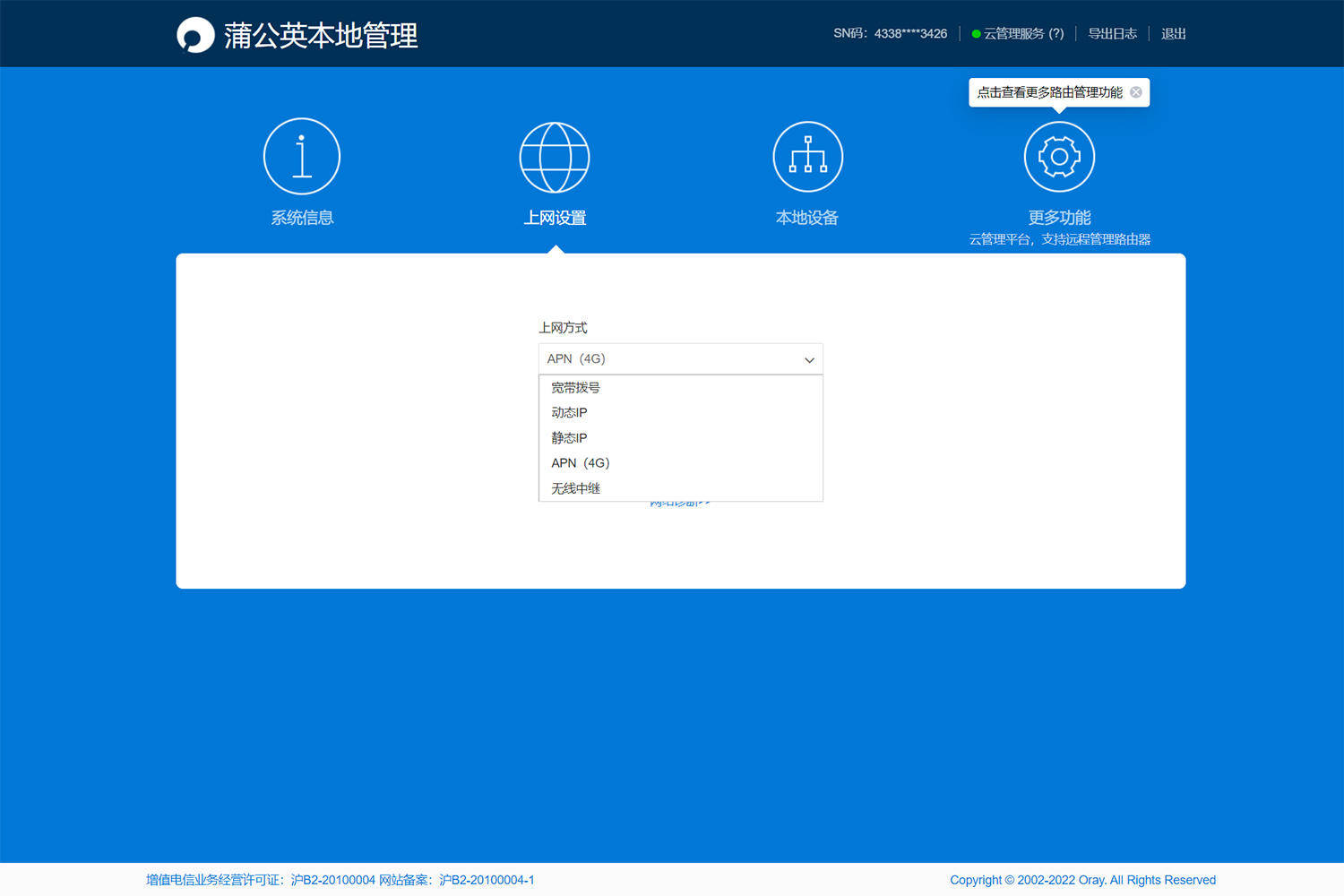Select the 上网设置 globe icon
The height and width of the screenshot is (896, 1344).
pyautogui.click(x=555, y=158)
